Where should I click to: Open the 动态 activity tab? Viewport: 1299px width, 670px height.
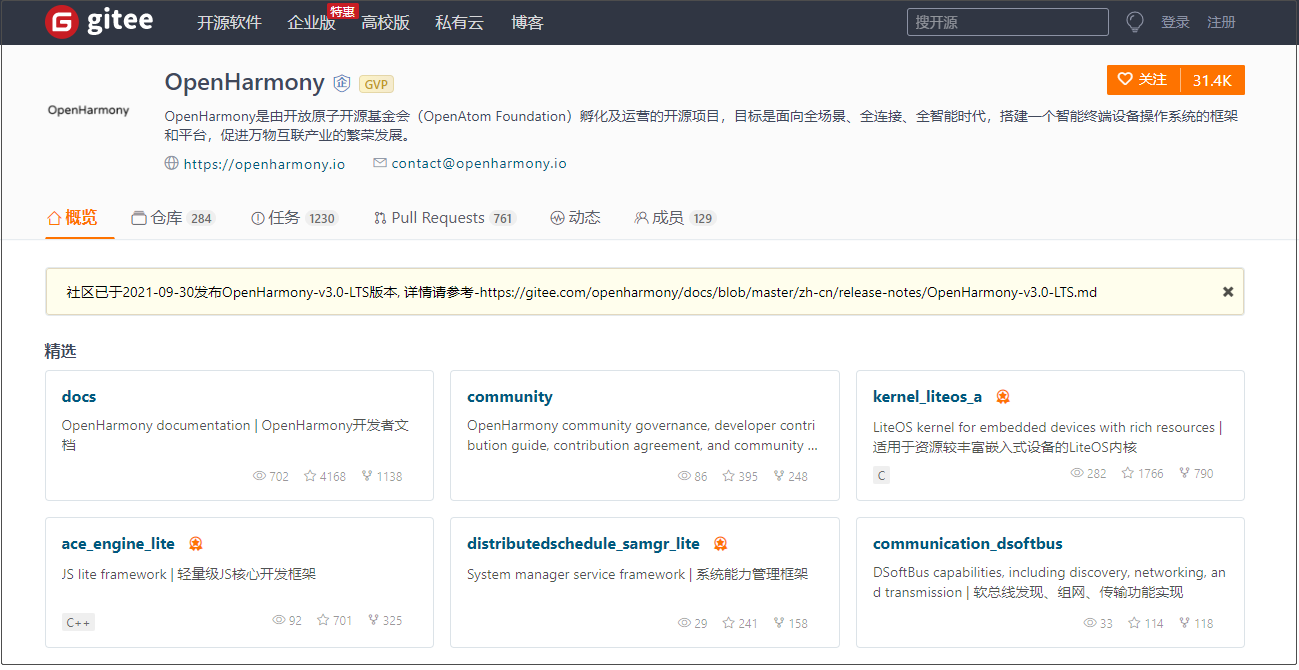(x=575, y=218)
